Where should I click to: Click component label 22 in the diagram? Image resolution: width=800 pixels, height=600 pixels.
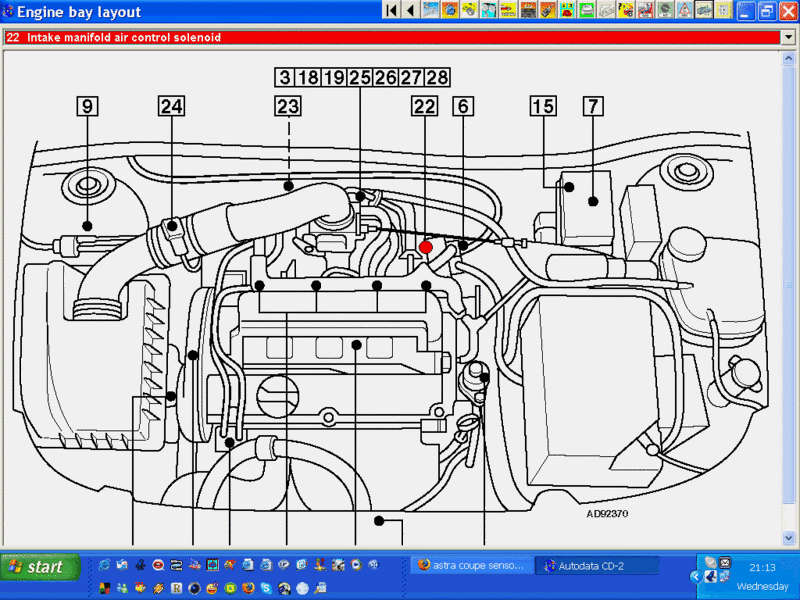(x=424, y=105)
